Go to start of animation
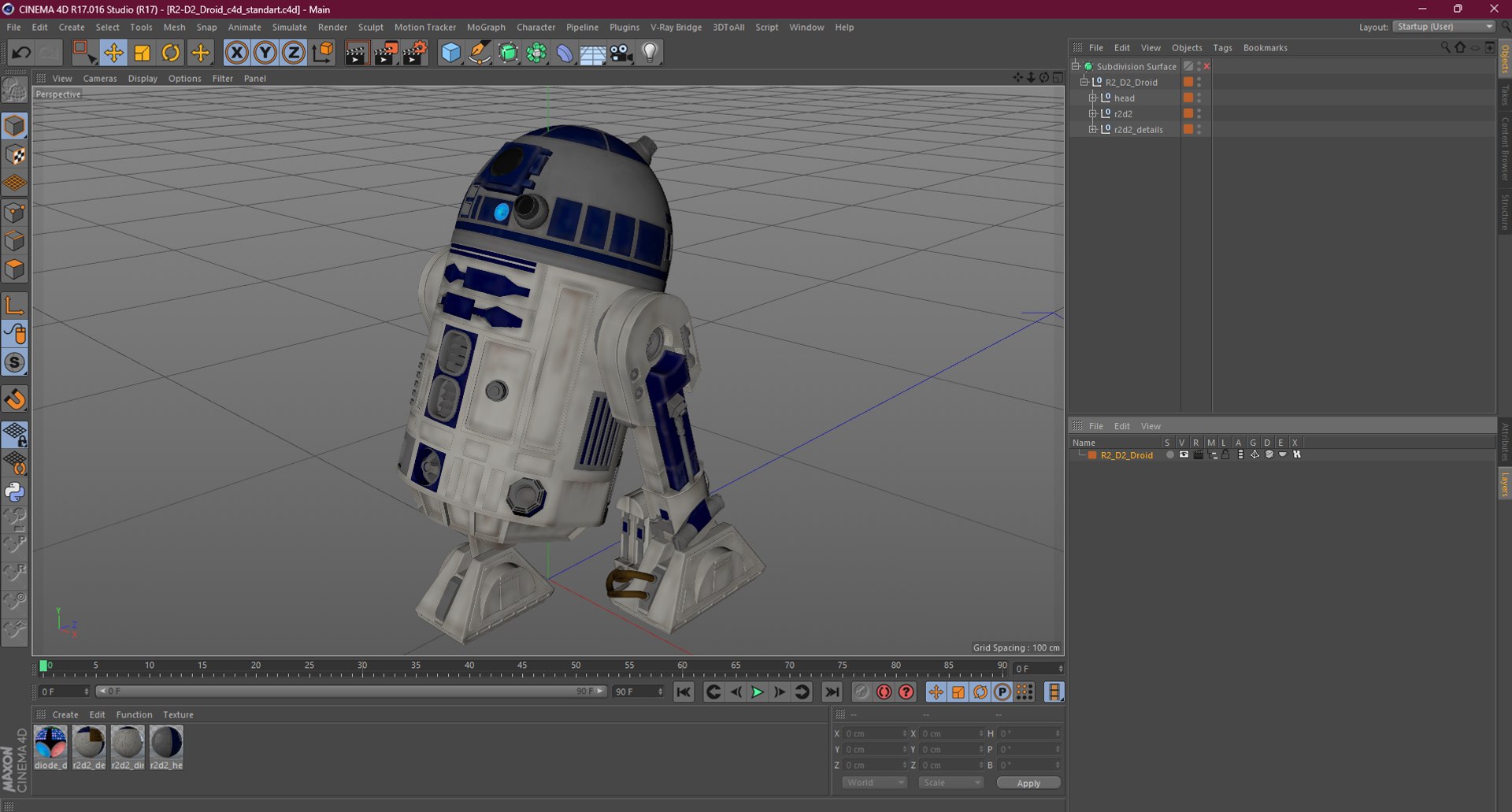The width and height of the screenshot is (1512, 812). pos(684,691)
